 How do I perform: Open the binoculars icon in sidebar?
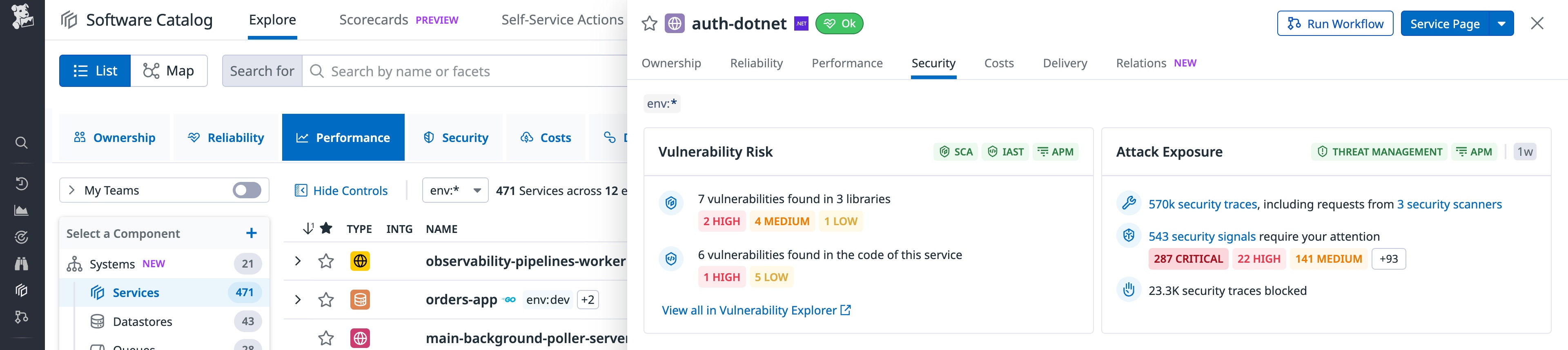[21, 264]
